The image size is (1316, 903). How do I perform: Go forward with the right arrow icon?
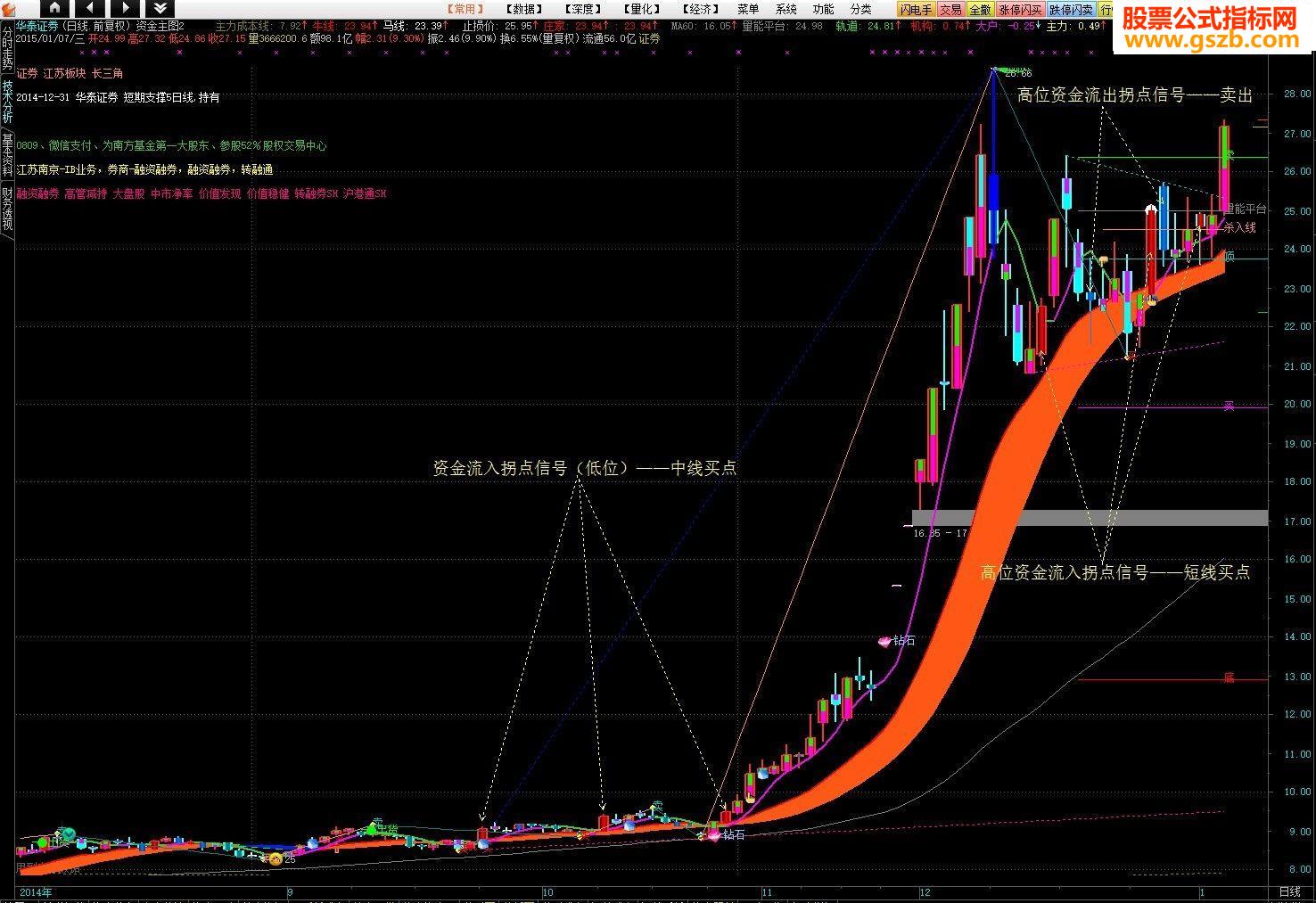(x=126, y=9)
